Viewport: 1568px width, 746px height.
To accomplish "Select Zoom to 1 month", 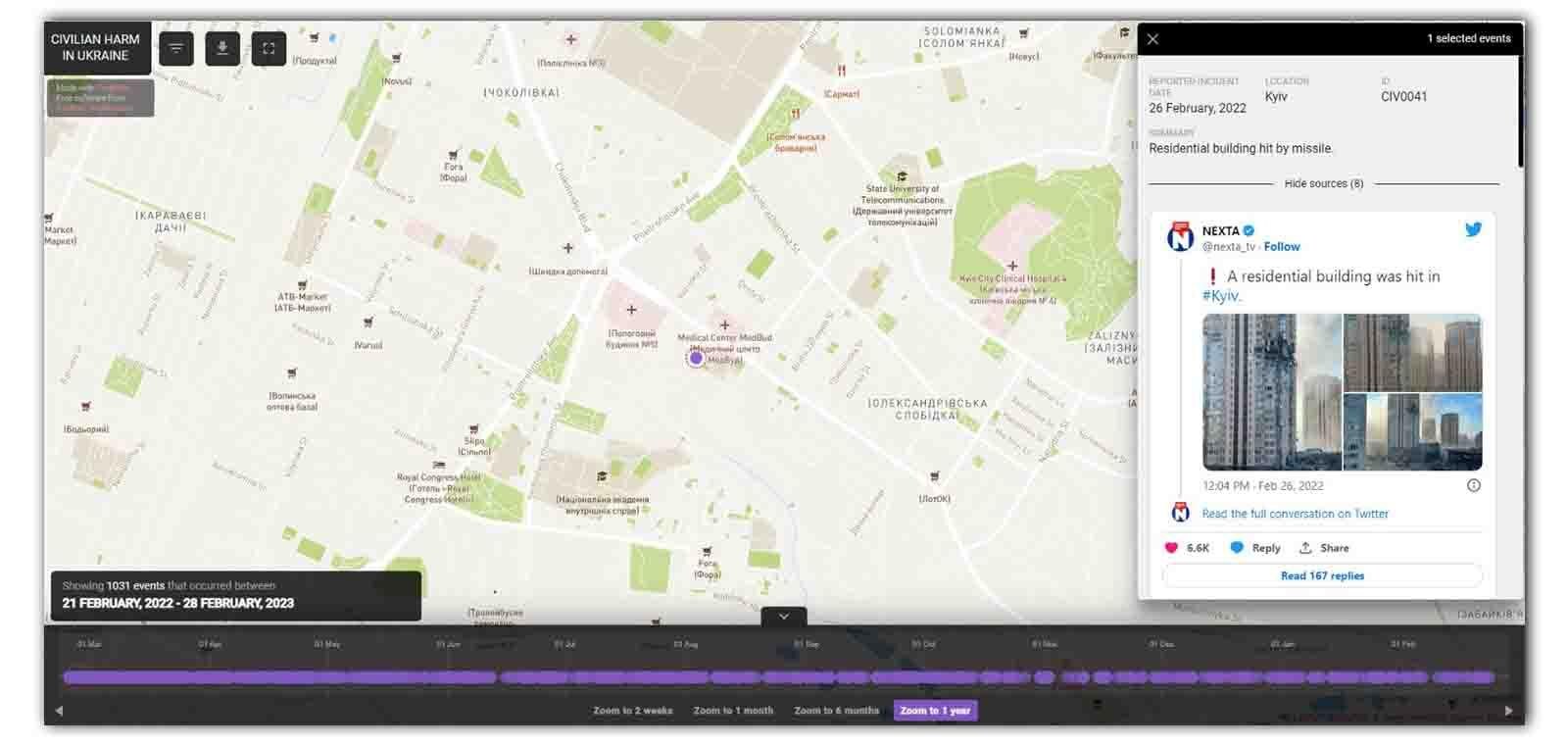I will (733, 711).
